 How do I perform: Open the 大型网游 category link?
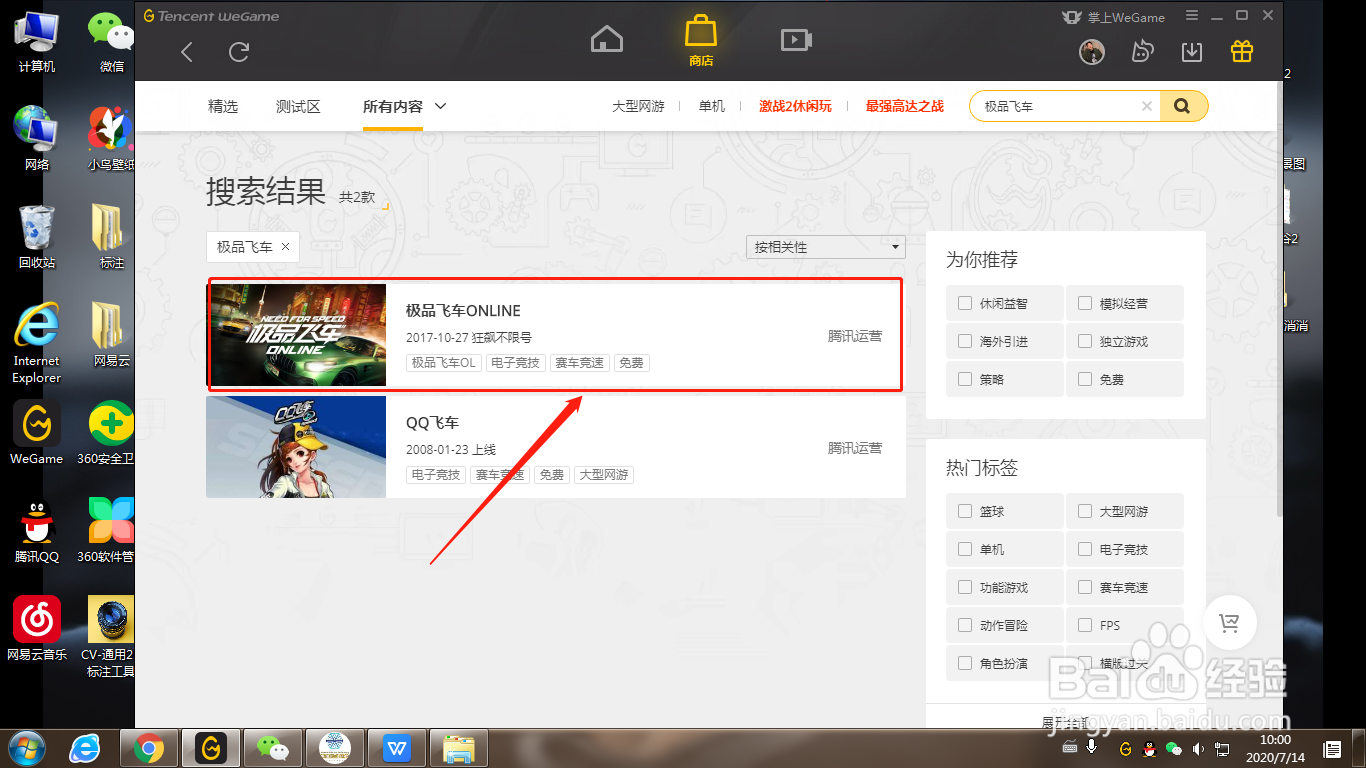[638, 106]
